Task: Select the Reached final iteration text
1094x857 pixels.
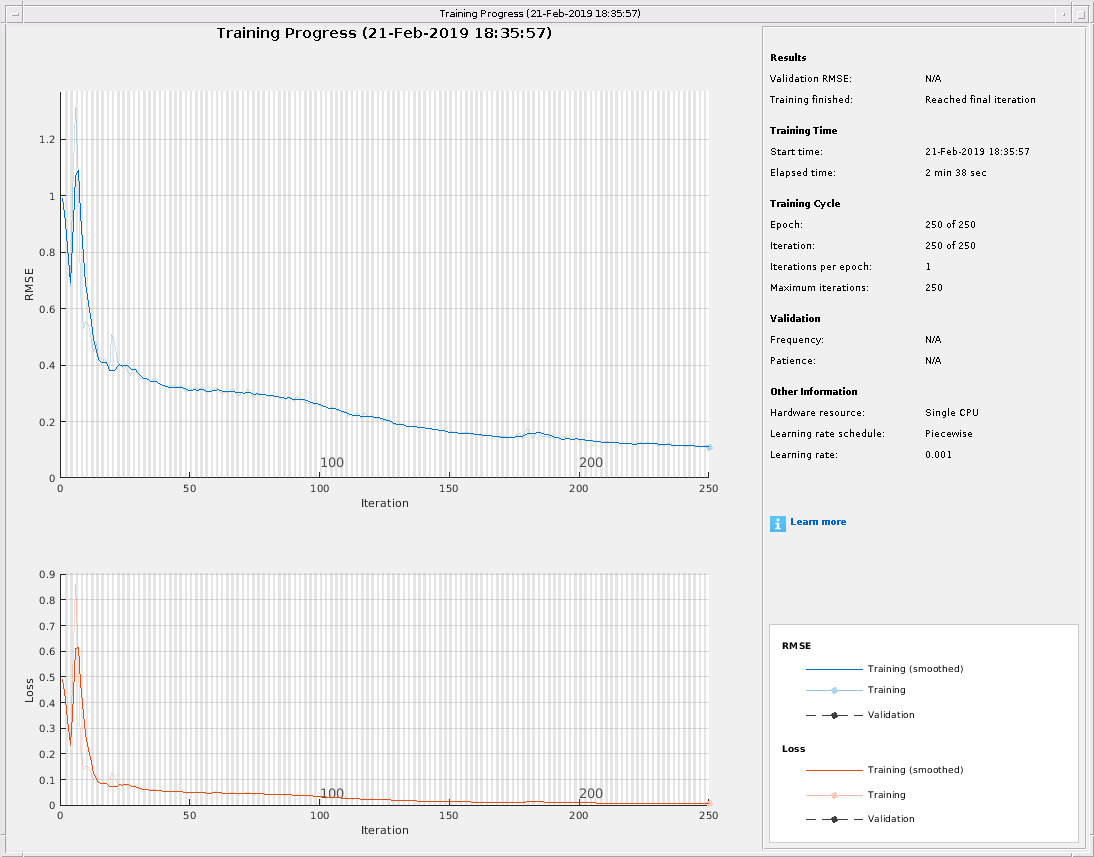Action: tap(980, 100)
